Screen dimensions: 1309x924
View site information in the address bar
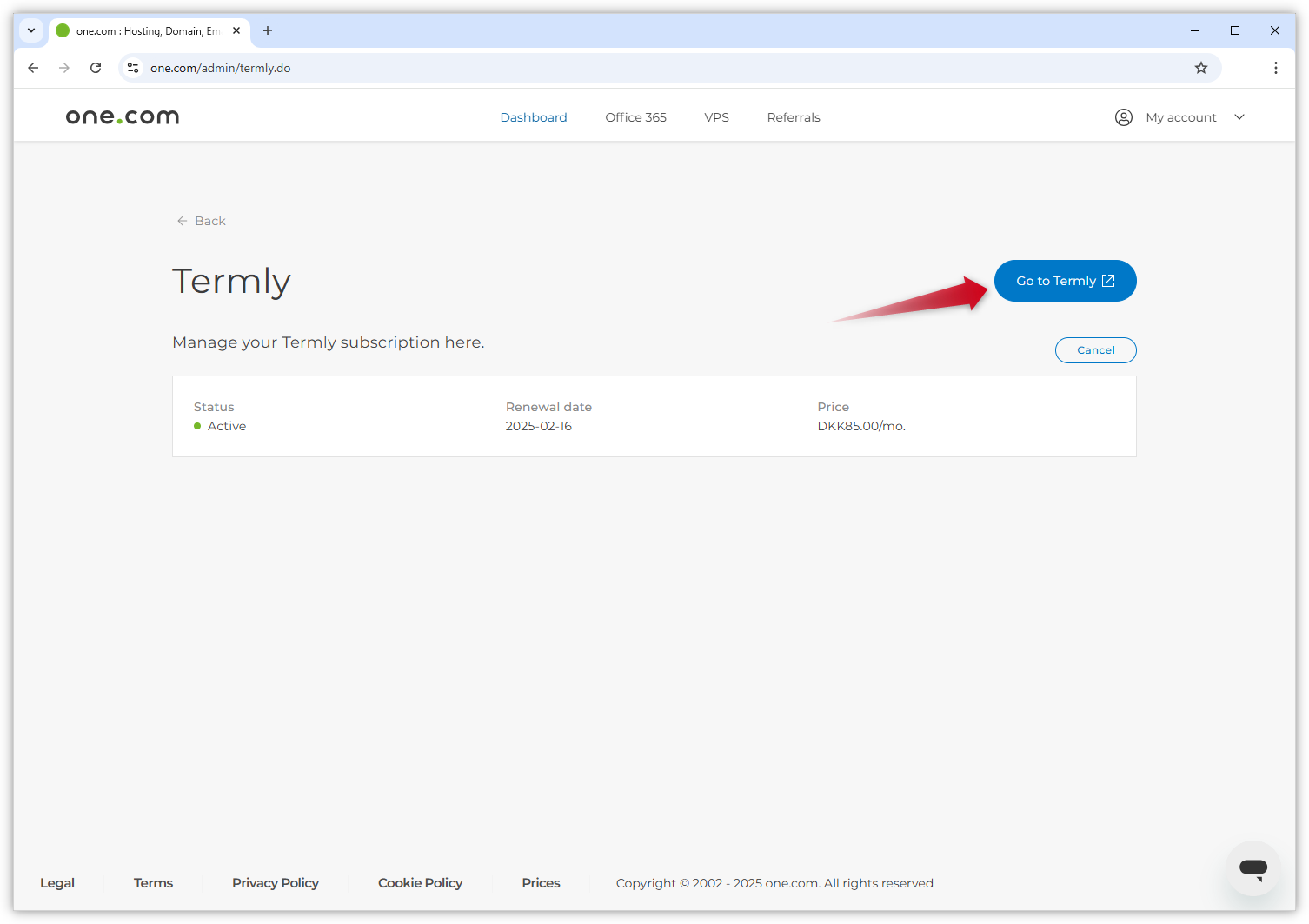click(133, 67)
